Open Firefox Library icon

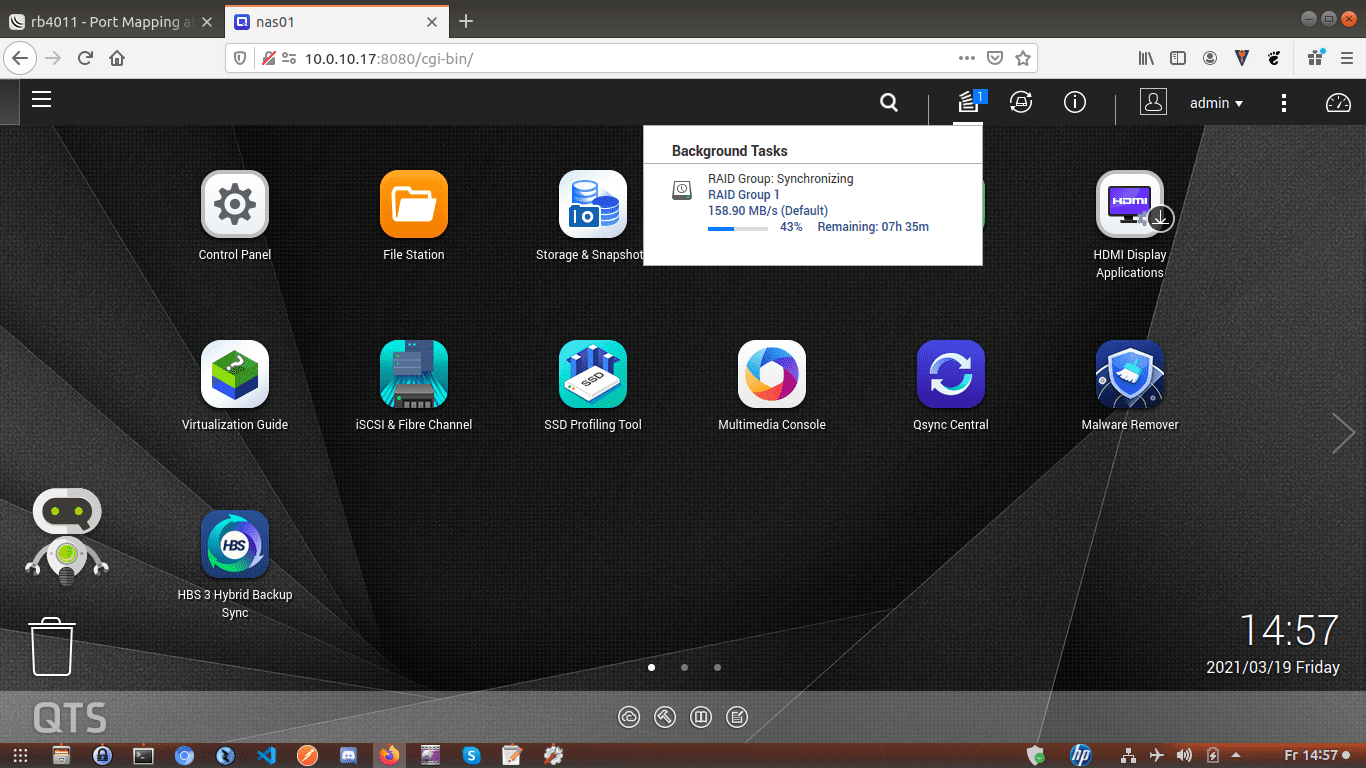(1146, 58)
